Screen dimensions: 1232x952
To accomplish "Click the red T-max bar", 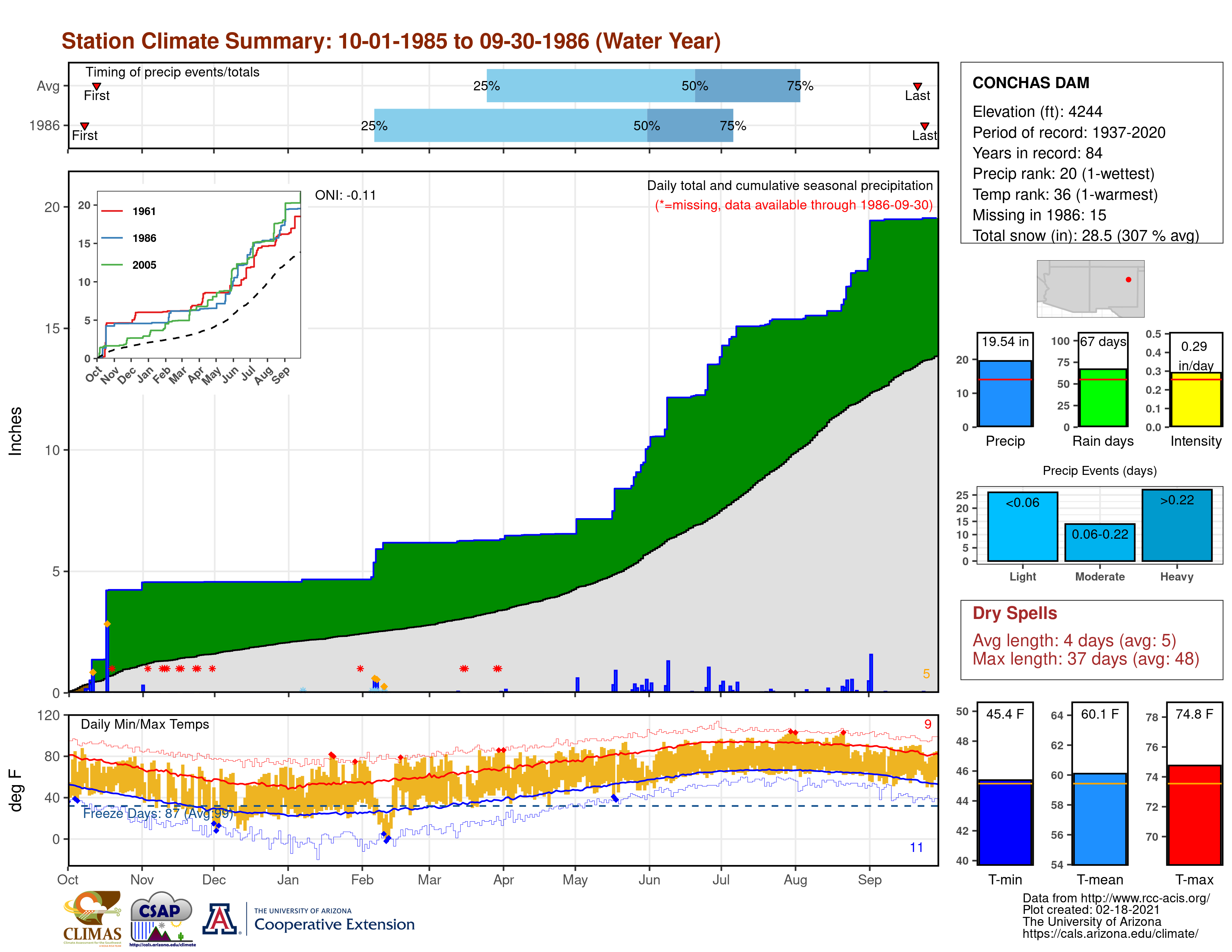I will pos(1194,815).
